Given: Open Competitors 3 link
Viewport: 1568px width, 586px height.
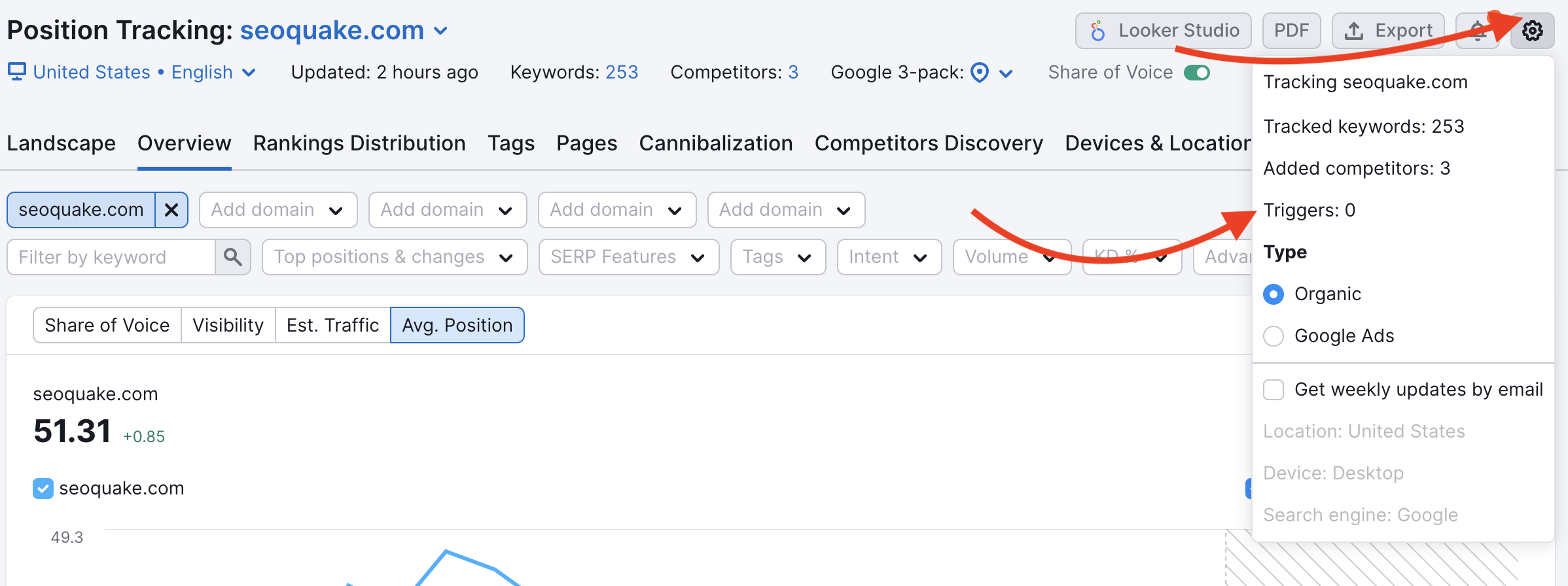Looking at the screenshot, I should [793, 72].
